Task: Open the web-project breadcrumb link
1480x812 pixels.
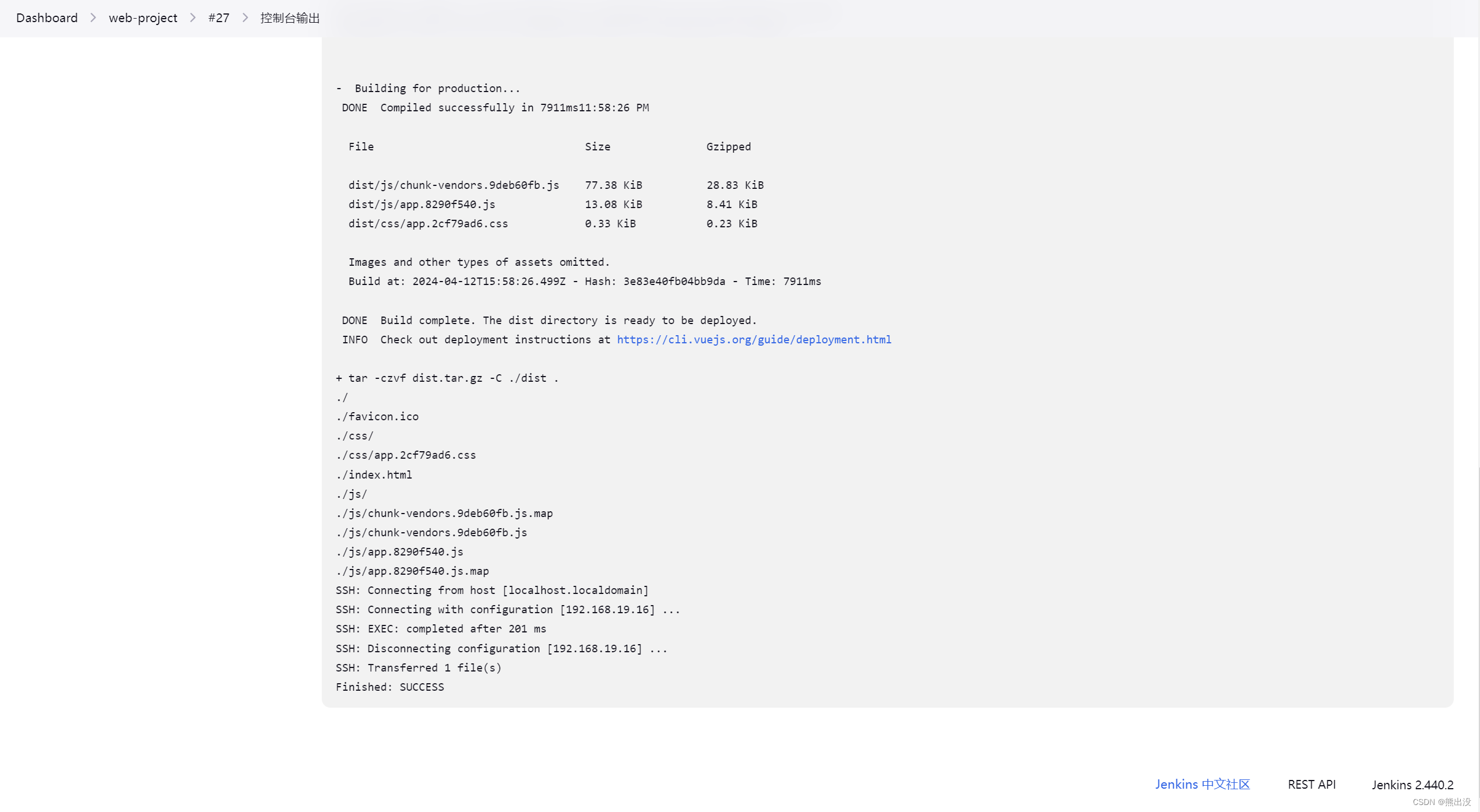Action: (x=143, y=18)
